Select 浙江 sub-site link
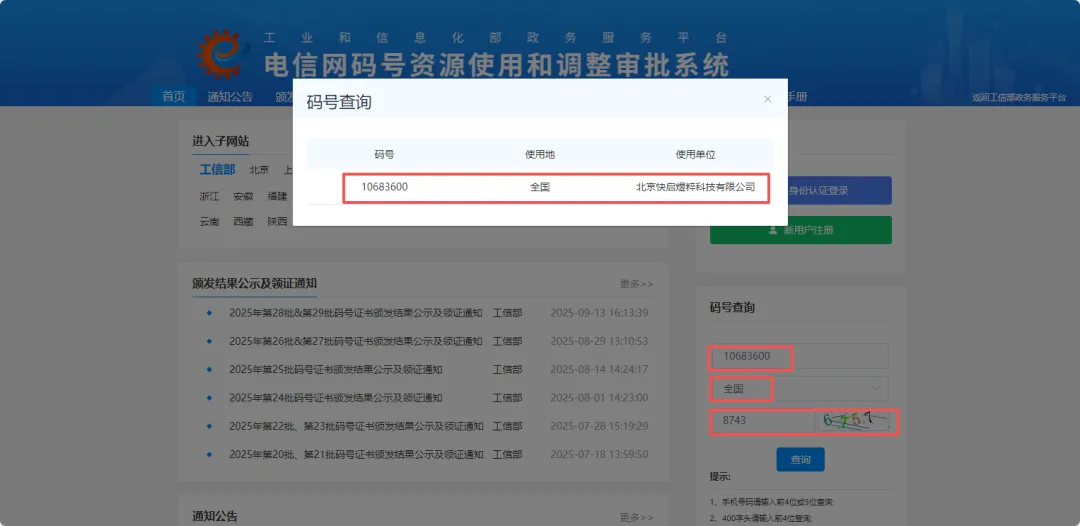Image resolution: width=1080 pixels, height=526 pixels. (209, 196)
